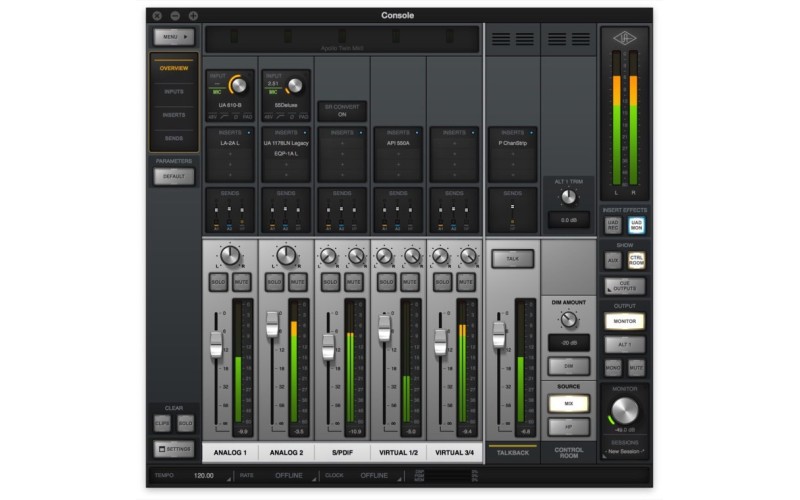Mute the Analog 1 channel
Viewport: 800px width, 500px height.
[241, 282]
